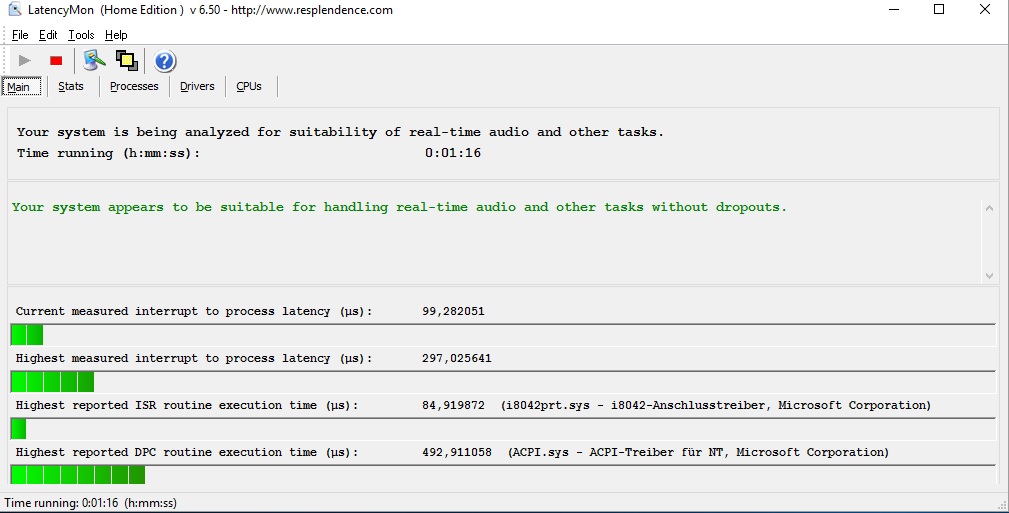Switch to the CPUs tab
The width and height of the screenshot is (1009, 513).
tap(249, 86)
